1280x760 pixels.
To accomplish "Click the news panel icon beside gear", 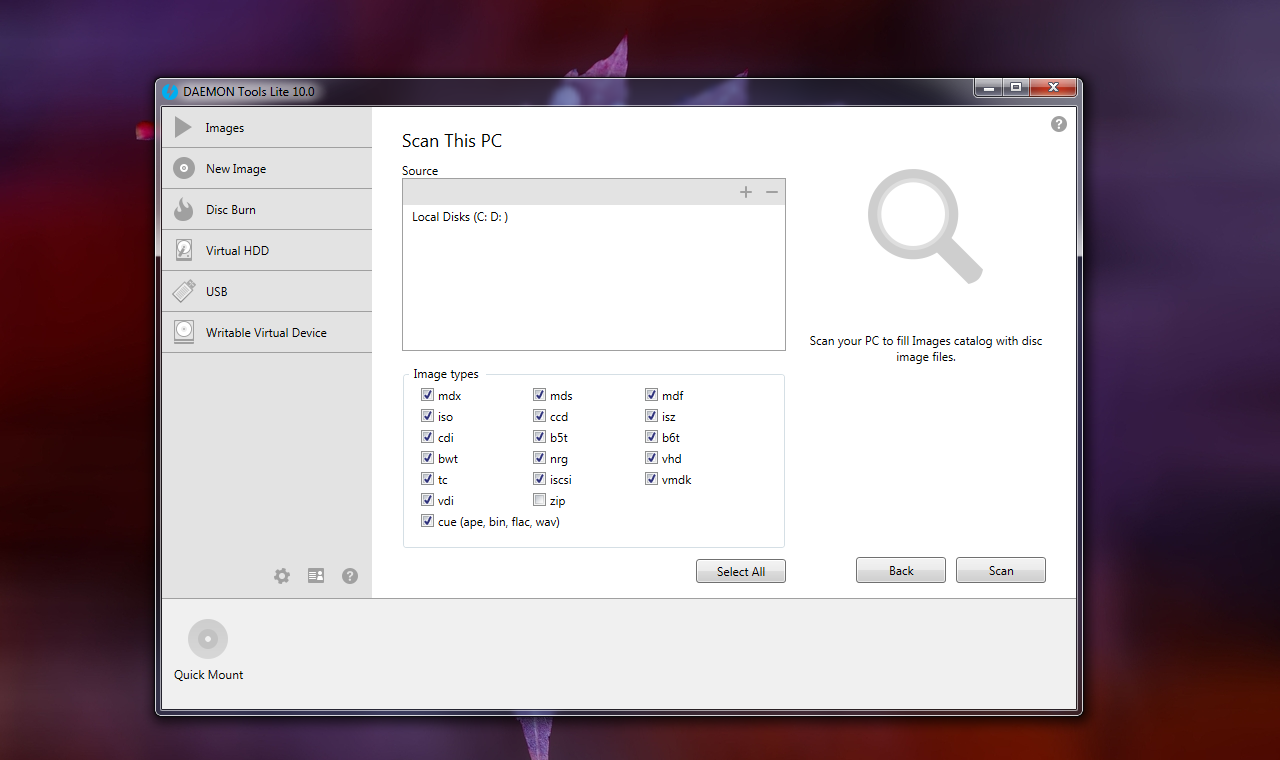I will click(x=316, y=576).
